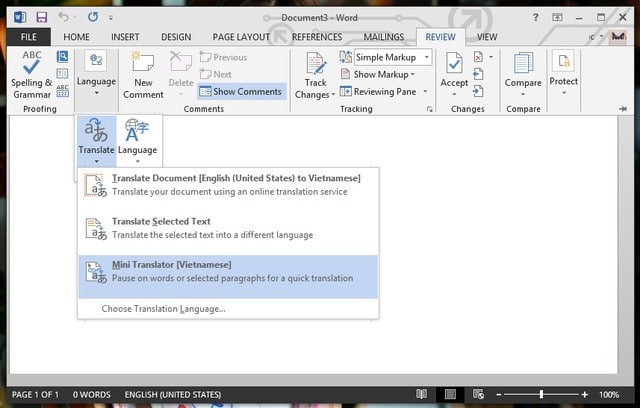Open the Simple Markup display combo box
The width and height of the screenshot is (640, 408).
pyautogui.click(x=393, y=57)
